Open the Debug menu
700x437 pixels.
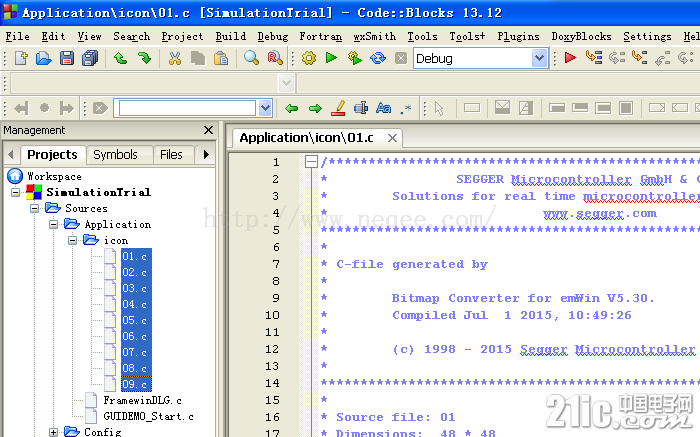(273, 36)
